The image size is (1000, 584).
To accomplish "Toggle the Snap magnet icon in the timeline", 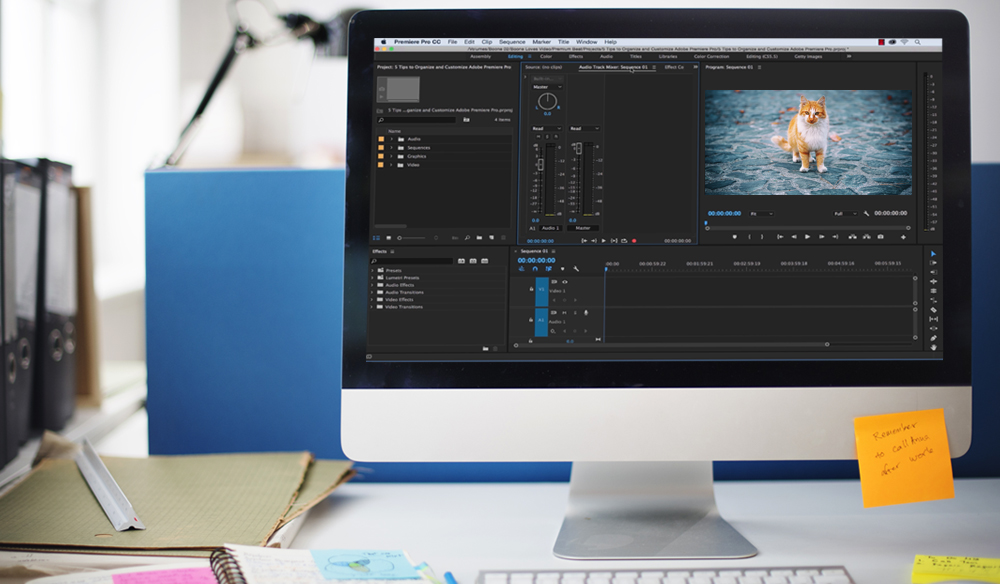I will pos(535,268).
